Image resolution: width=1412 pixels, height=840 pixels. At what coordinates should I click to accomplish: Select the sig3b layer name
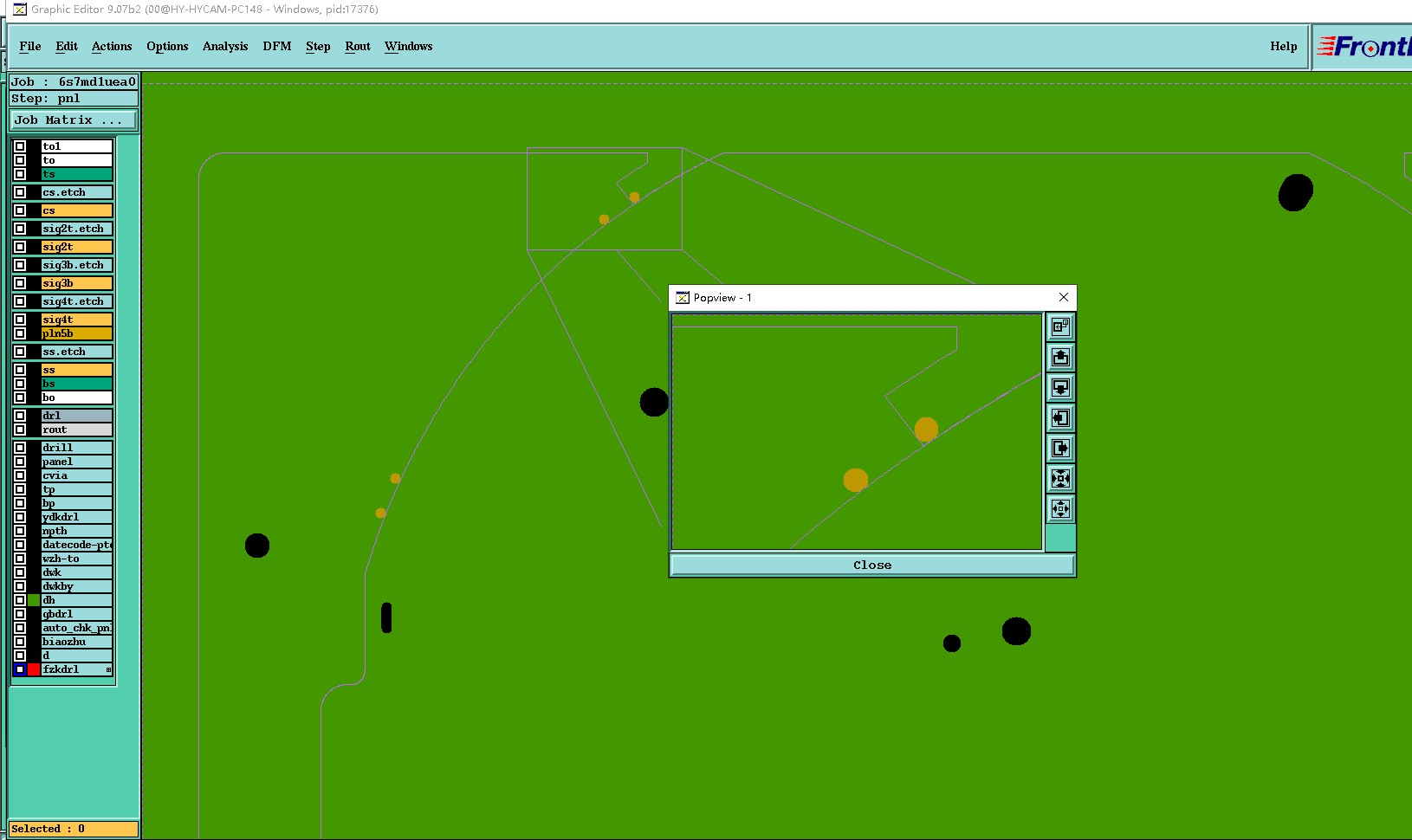coord(77,283)
